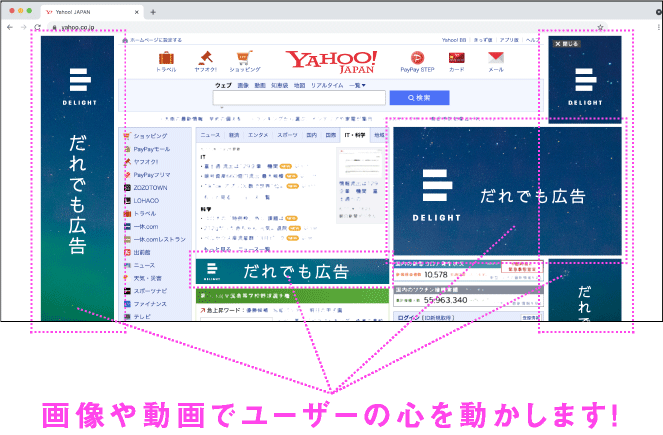Open the トラベル briefcase icon
Image resolution: width=663 pixels, height=435 pixels.
point(165,59)
